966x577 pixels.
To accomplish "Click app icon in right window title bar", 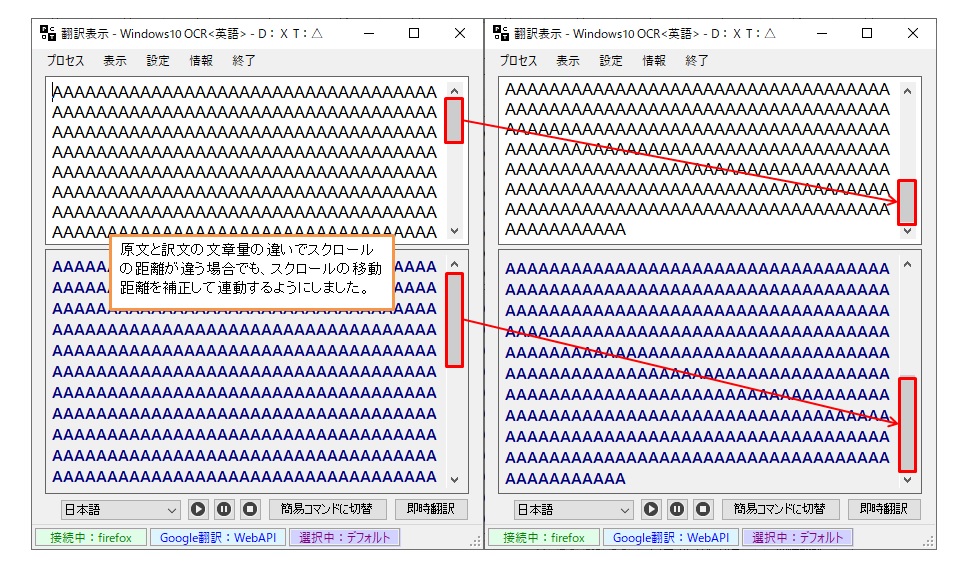I will coord(500,33).
